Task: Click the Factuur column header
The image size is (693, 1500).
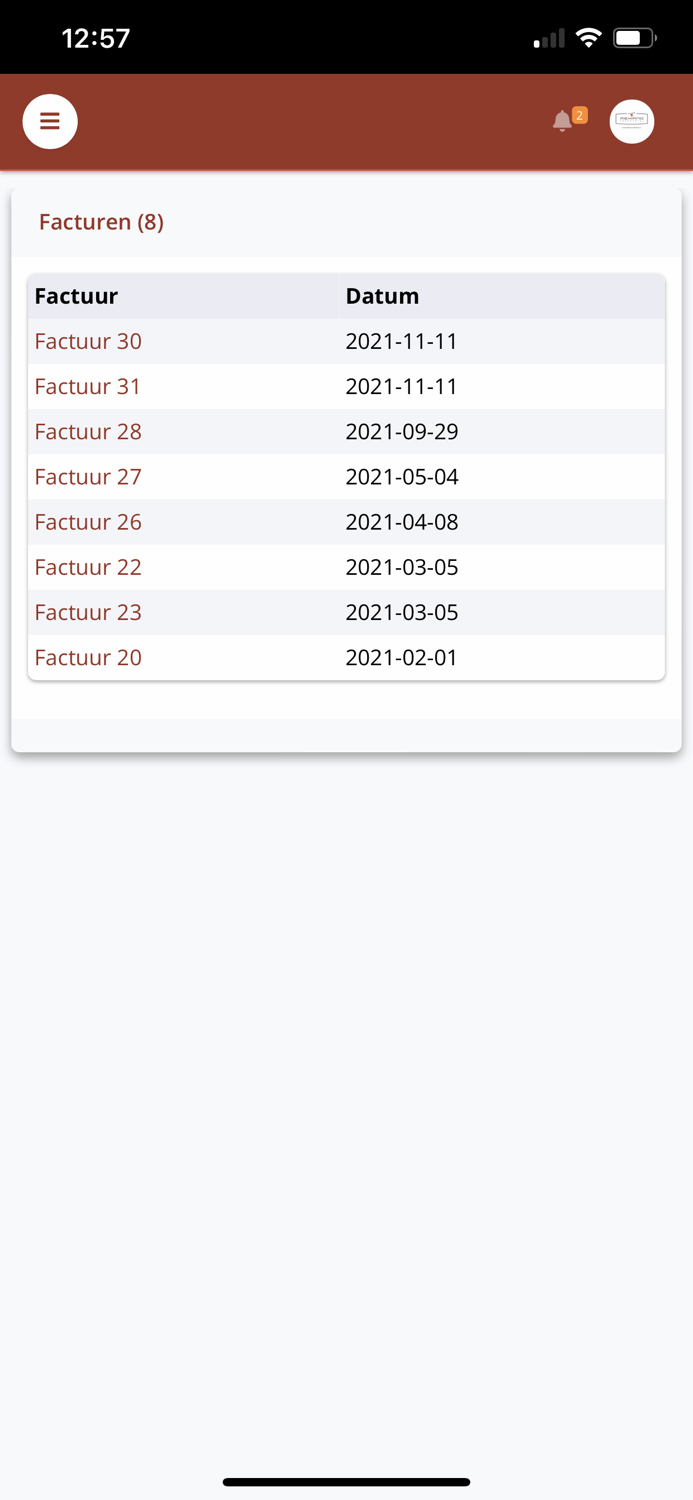Action: pyautogui.click(x=76, y=296)
